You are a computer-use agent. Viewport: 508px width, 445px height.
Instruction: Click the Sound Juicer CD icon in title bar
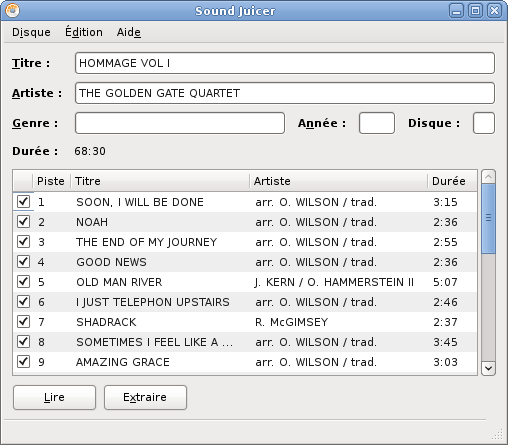click(12, 11)
